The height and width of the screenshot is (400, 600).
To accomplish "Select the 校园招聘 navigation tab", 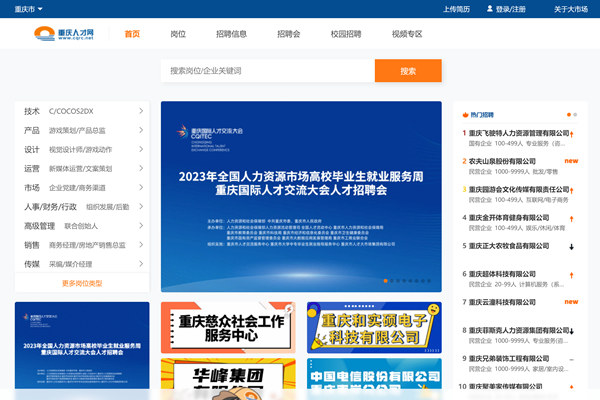I will coord(346,34).
